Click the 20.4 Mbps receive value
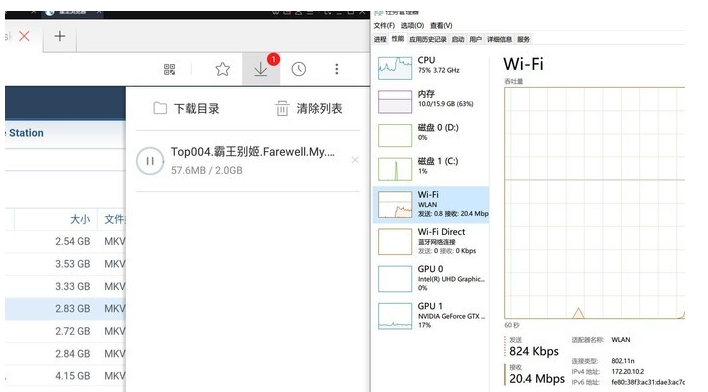Screen dimensions: 708x392 pos(537,379)
